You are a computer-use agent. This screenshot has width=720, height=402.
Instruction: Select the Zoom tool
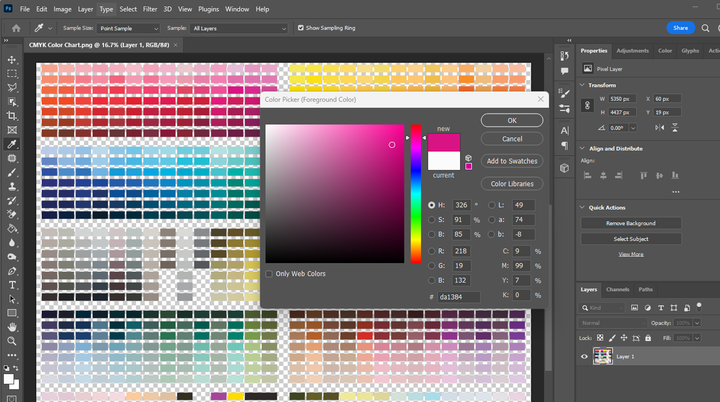click(12, 340)
